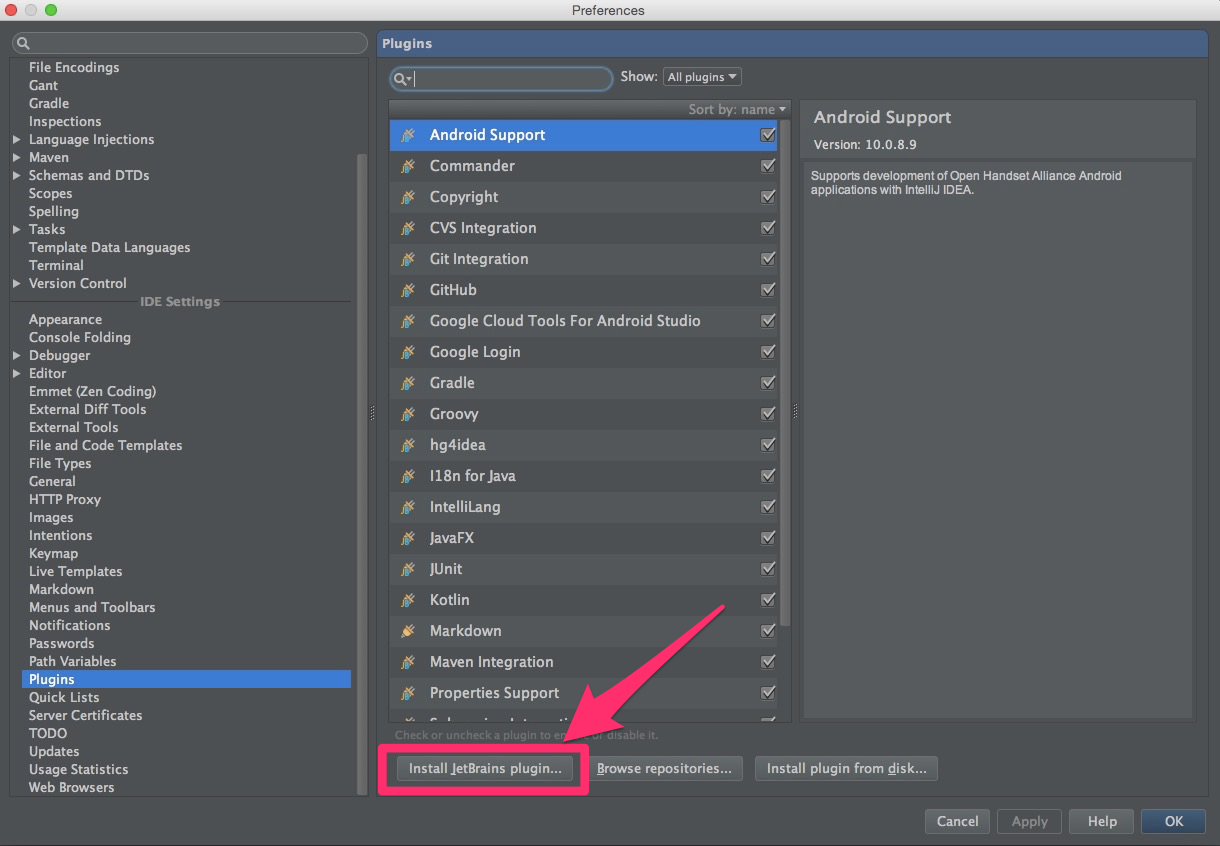Viewport: 1220px width, 846px height.
Task: Click the JUnit plugin icon
Action: click(x=408, y=569)
